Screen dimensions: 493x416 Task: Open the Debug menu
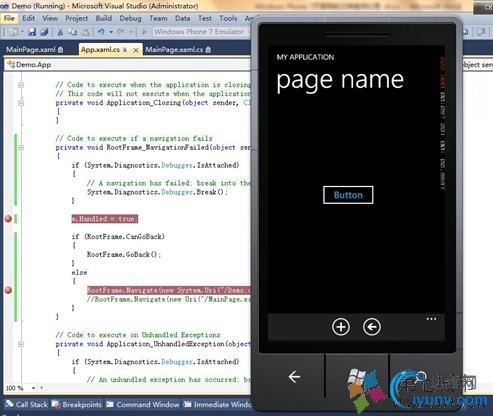tap(130, 18)
